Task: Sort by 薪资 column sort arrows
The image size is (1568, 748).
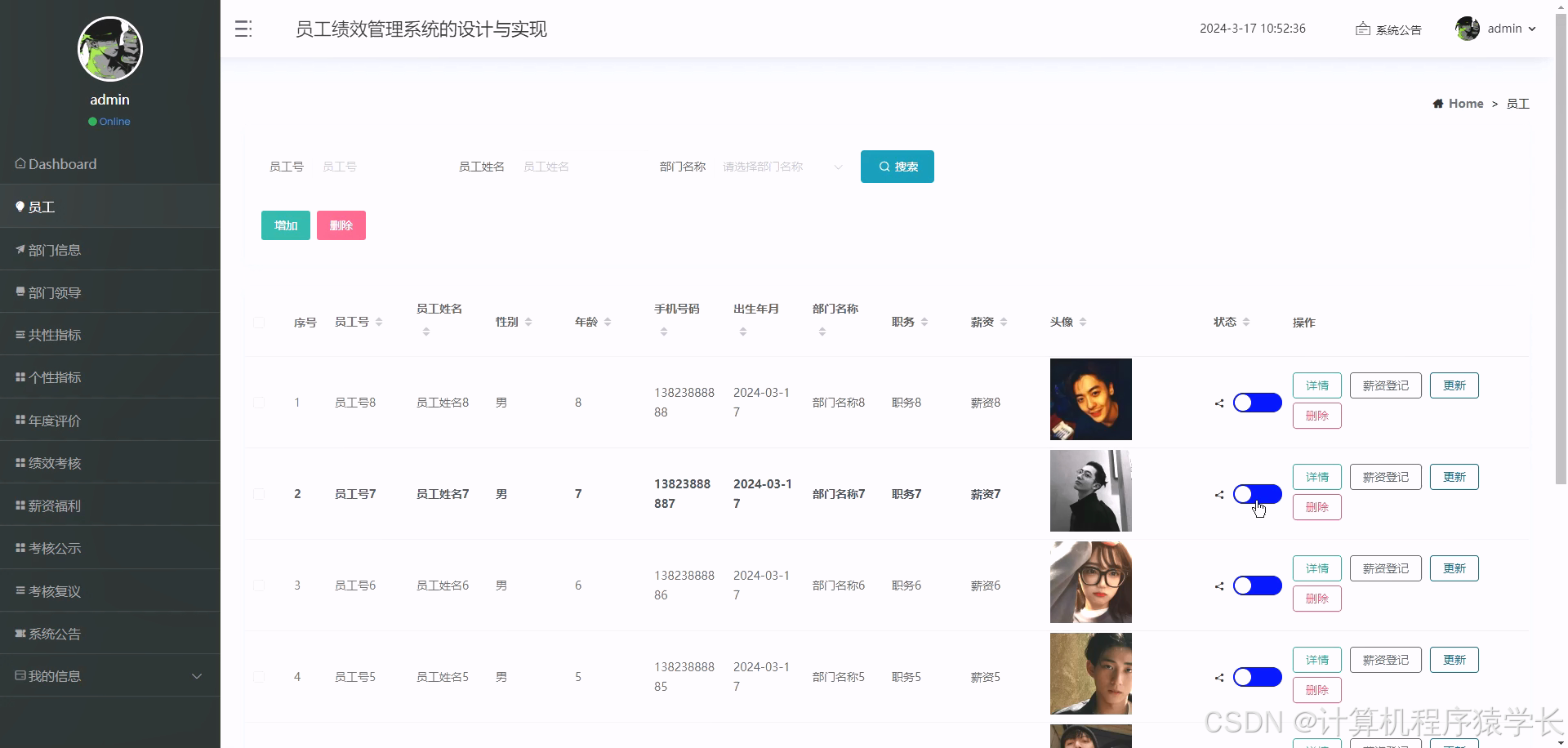Action: click(1004, 323)
